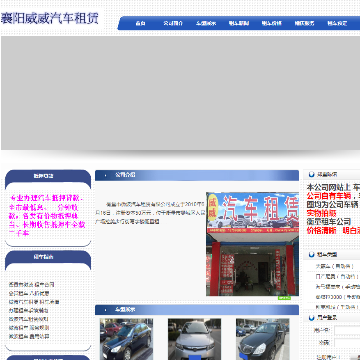
Task: Open the 威威汽车租赁 storefront photo
Action: [252, 244]
